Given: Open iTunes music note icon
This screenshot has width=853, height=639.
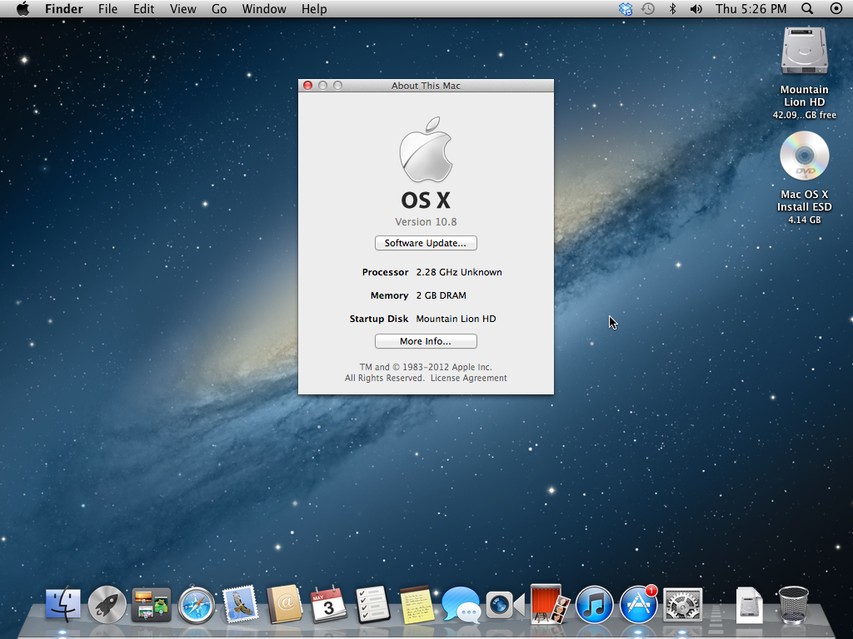Looking at the screenshot, I should point(594,604).
